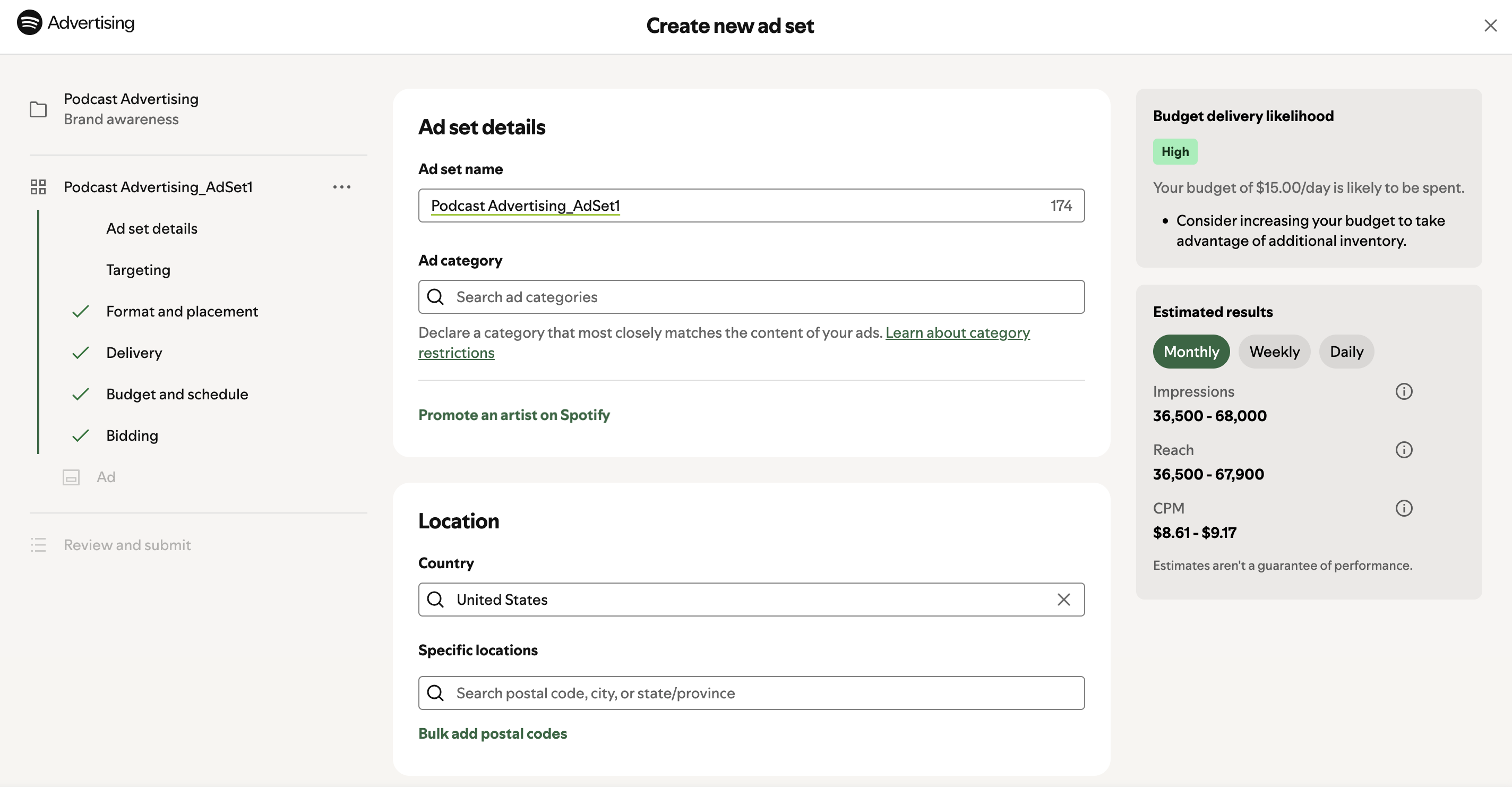1512x787 pixels.
Task: Open Budget and schedule section
Action: [177, 394]
